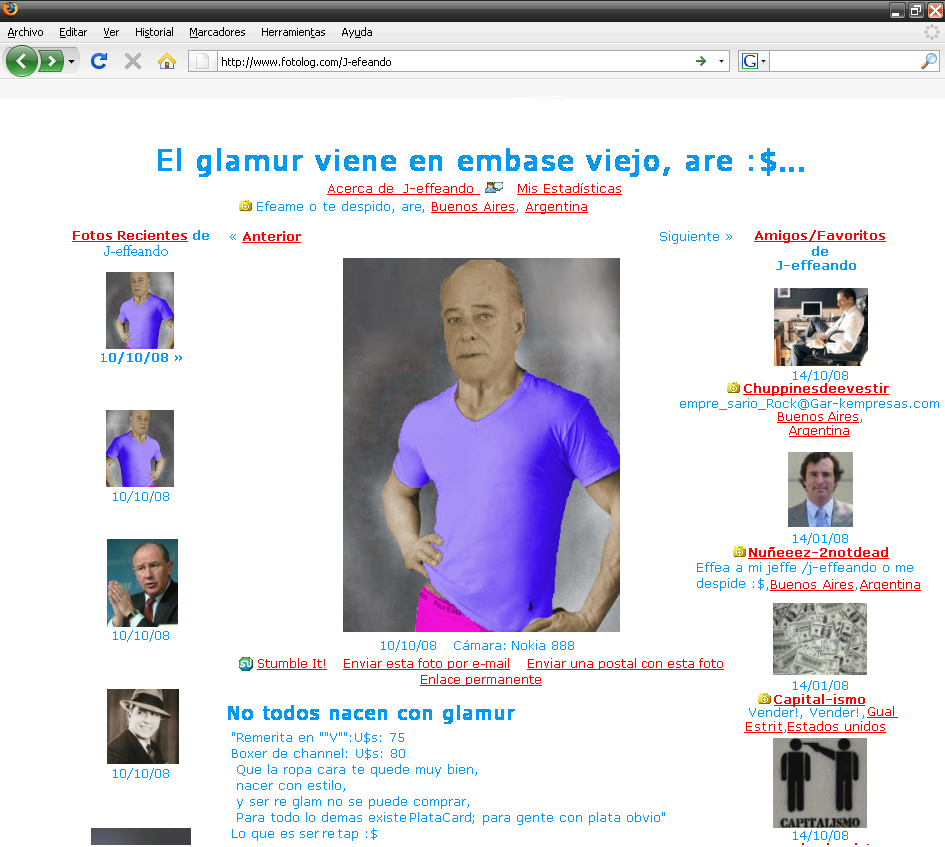Click the Buenos Aires link under Chuppinesdeevestir
Viewport: 945px width, 847px height.
818,417
